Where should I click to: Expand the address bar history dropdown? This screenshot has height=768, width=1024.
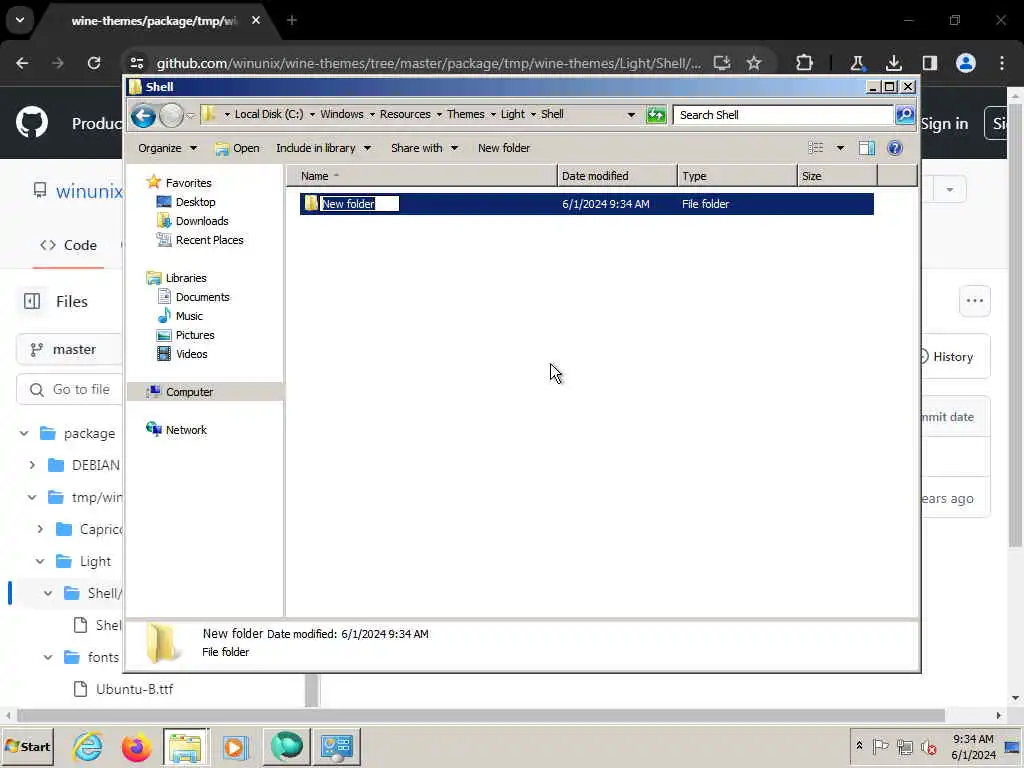[631, 115]
